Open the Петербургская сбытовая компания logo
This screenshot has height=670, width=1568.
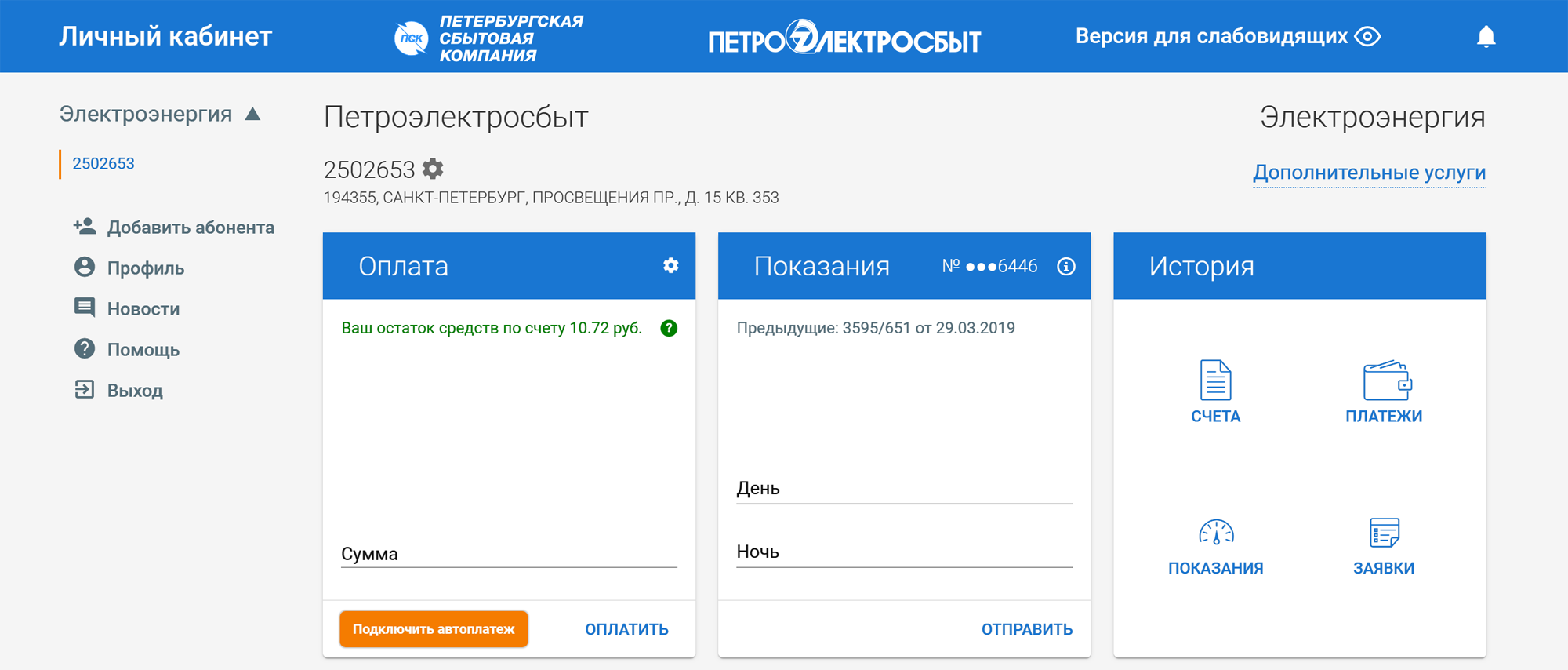(x=488, y=38)
